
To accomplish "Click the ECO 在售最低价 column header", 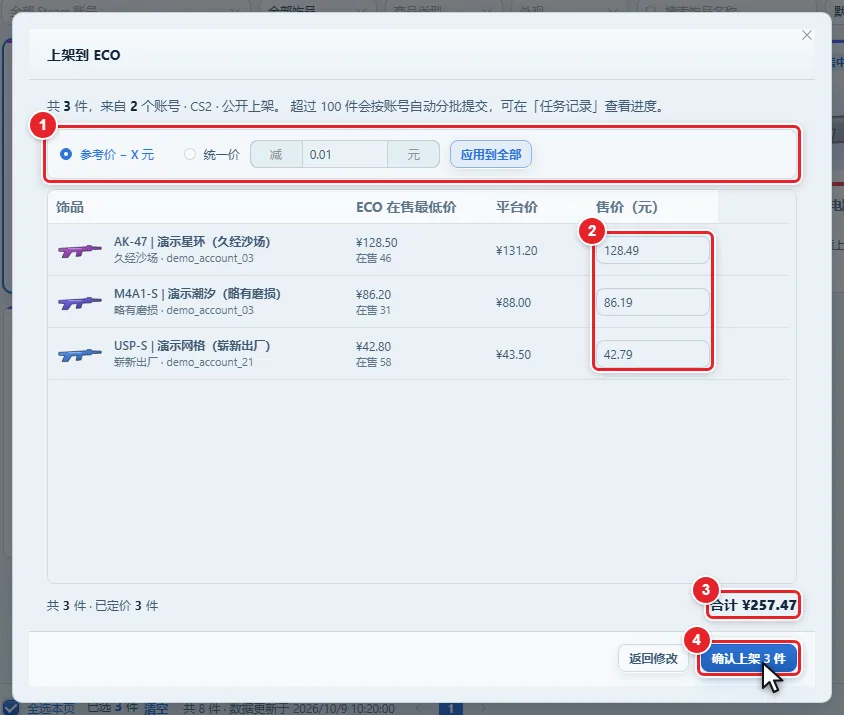I will 406,207.
